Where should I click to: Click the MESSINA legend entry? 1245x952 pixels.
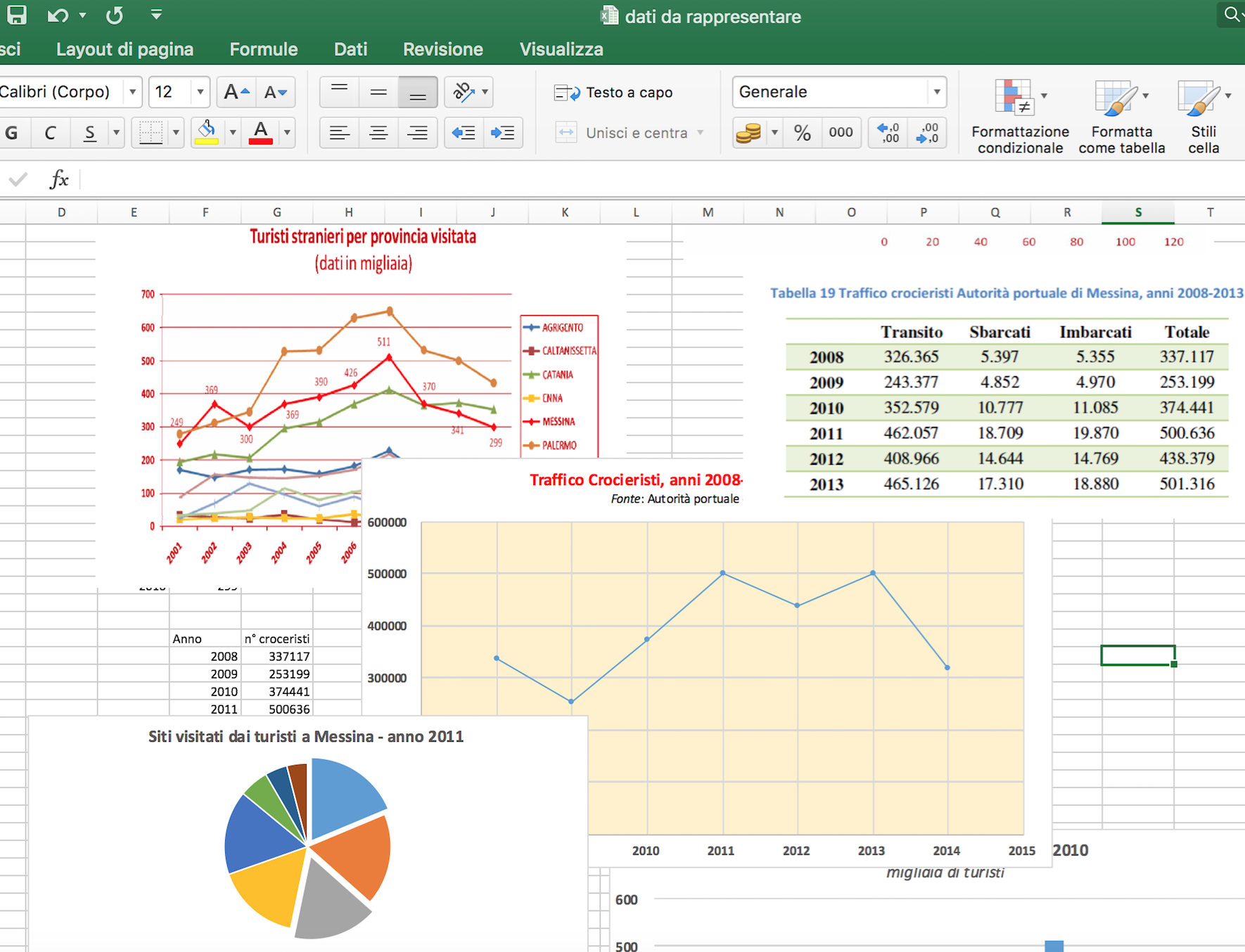click(550, 422)
